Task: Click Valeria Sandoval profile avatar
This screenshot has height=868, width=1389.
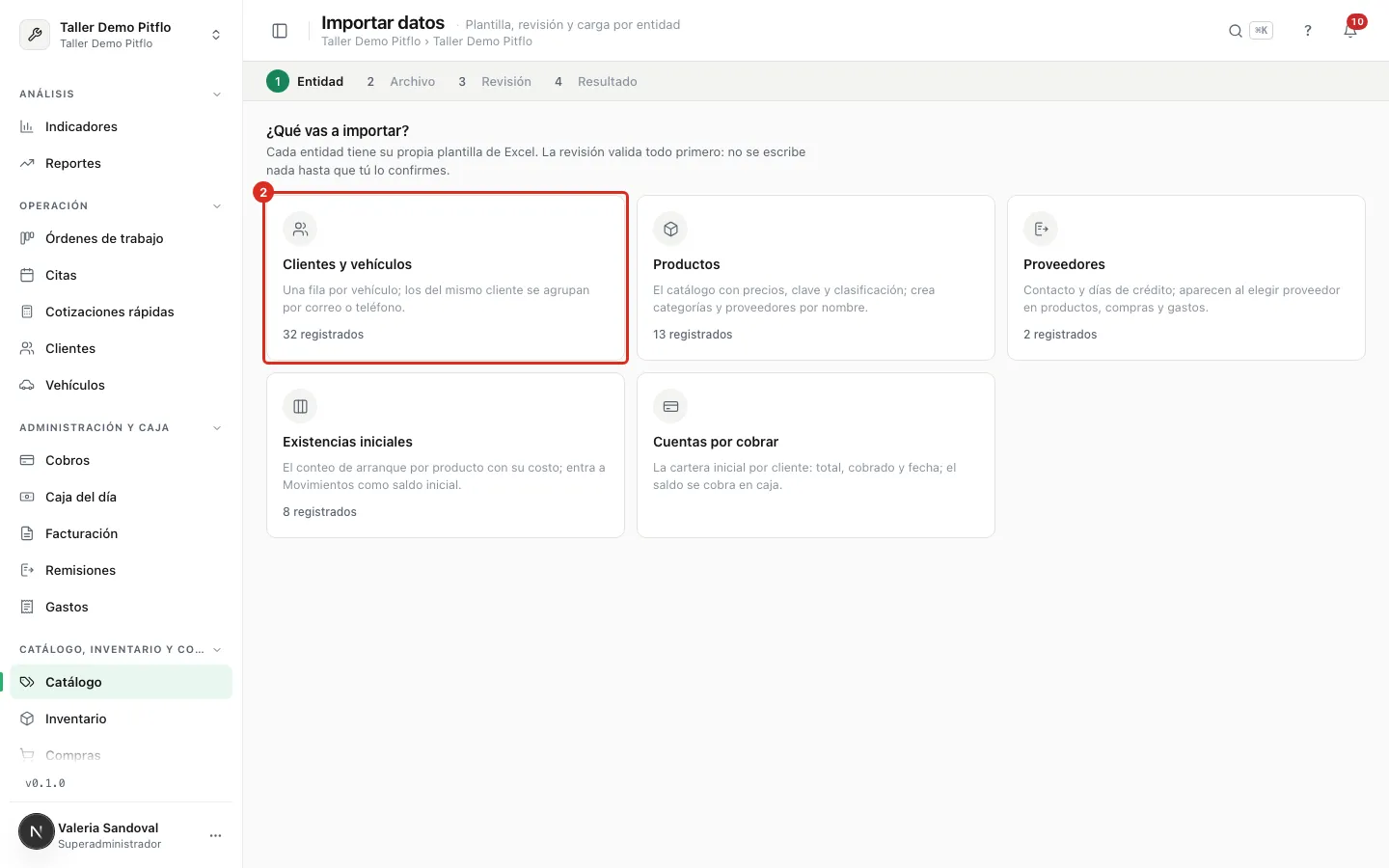Action: coord(37,831)
